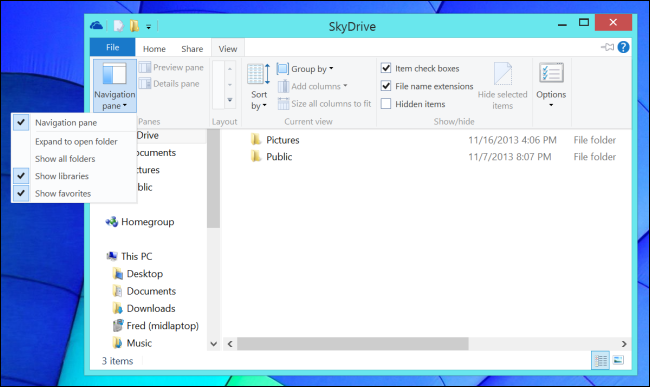Click the pin ribbon icon
Viewport: 650px width, 387px height.
point(607,47)
